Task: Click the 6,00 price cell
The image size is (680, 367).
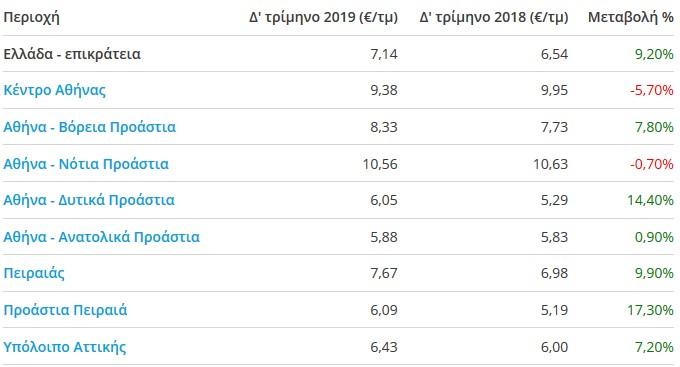Action: (554, 347)
